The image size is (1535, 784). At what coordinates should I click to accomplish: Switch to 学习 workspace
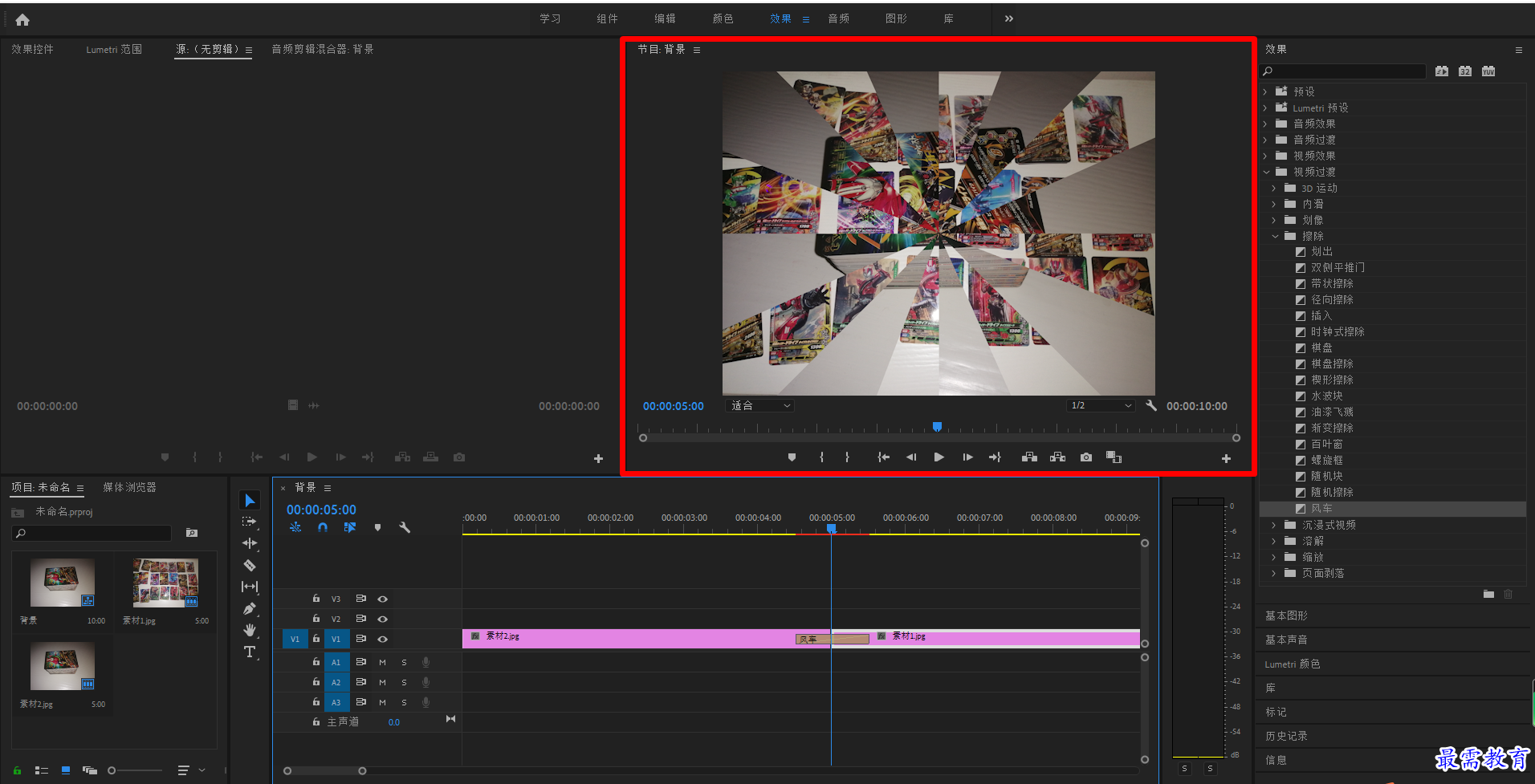550,18
